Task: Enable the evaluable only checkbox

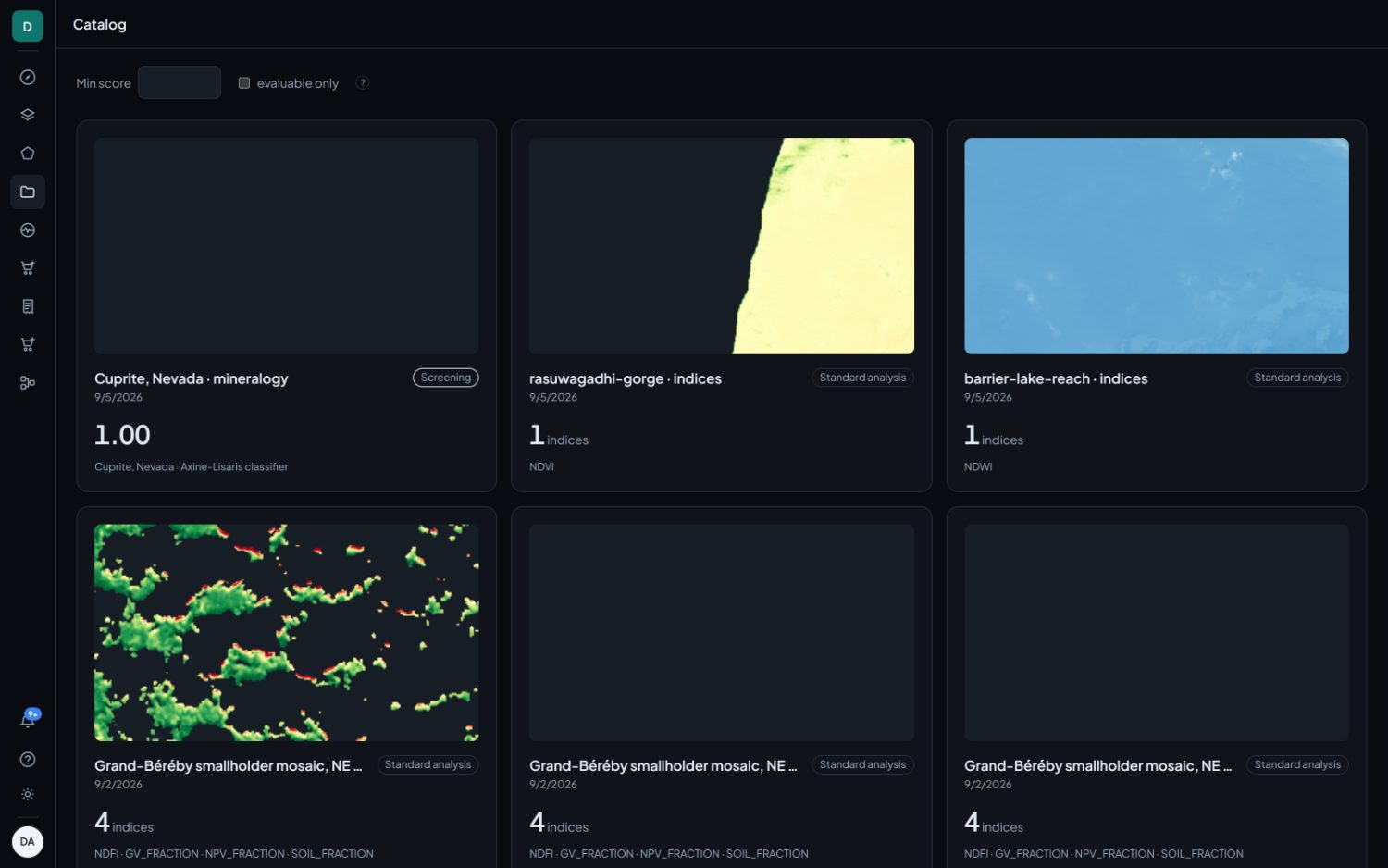Action: click(244, 83)
